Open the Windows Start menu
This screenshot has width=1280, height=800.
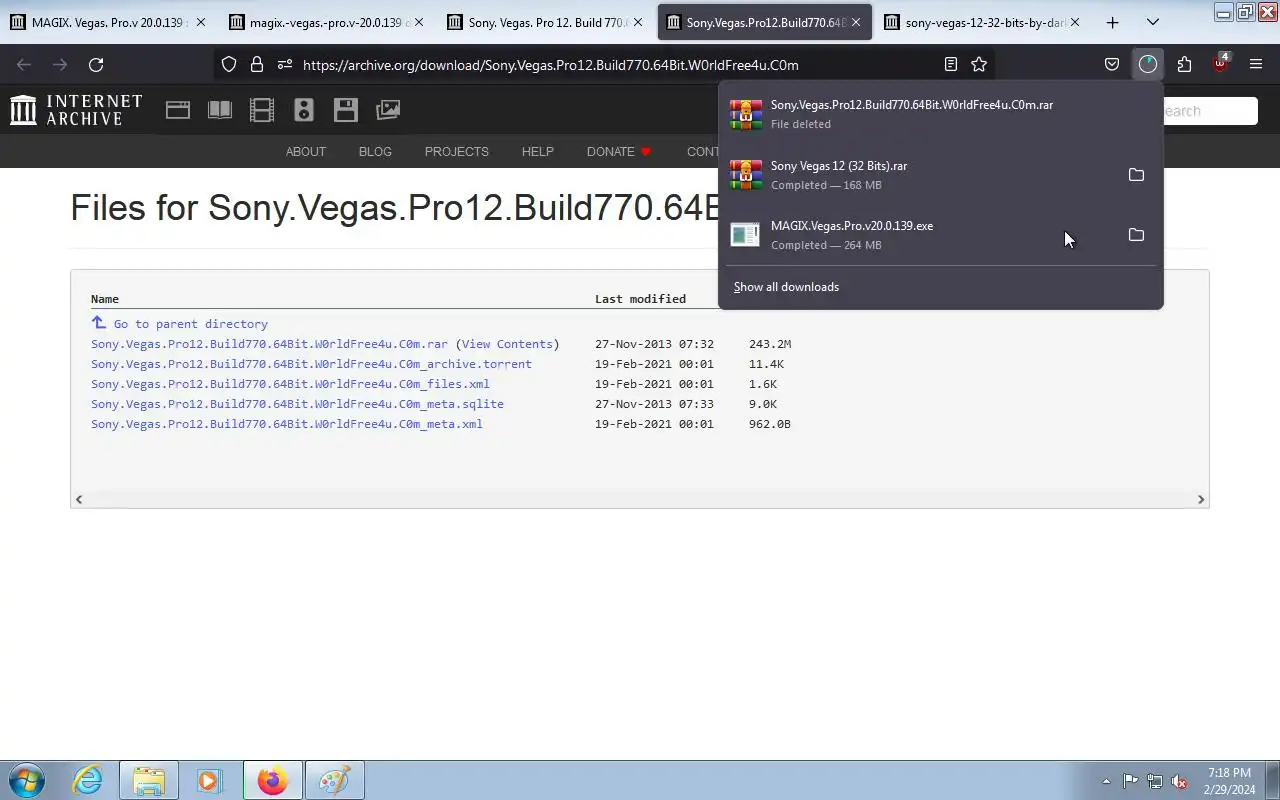pyautogui.click(x=27, y=780)
